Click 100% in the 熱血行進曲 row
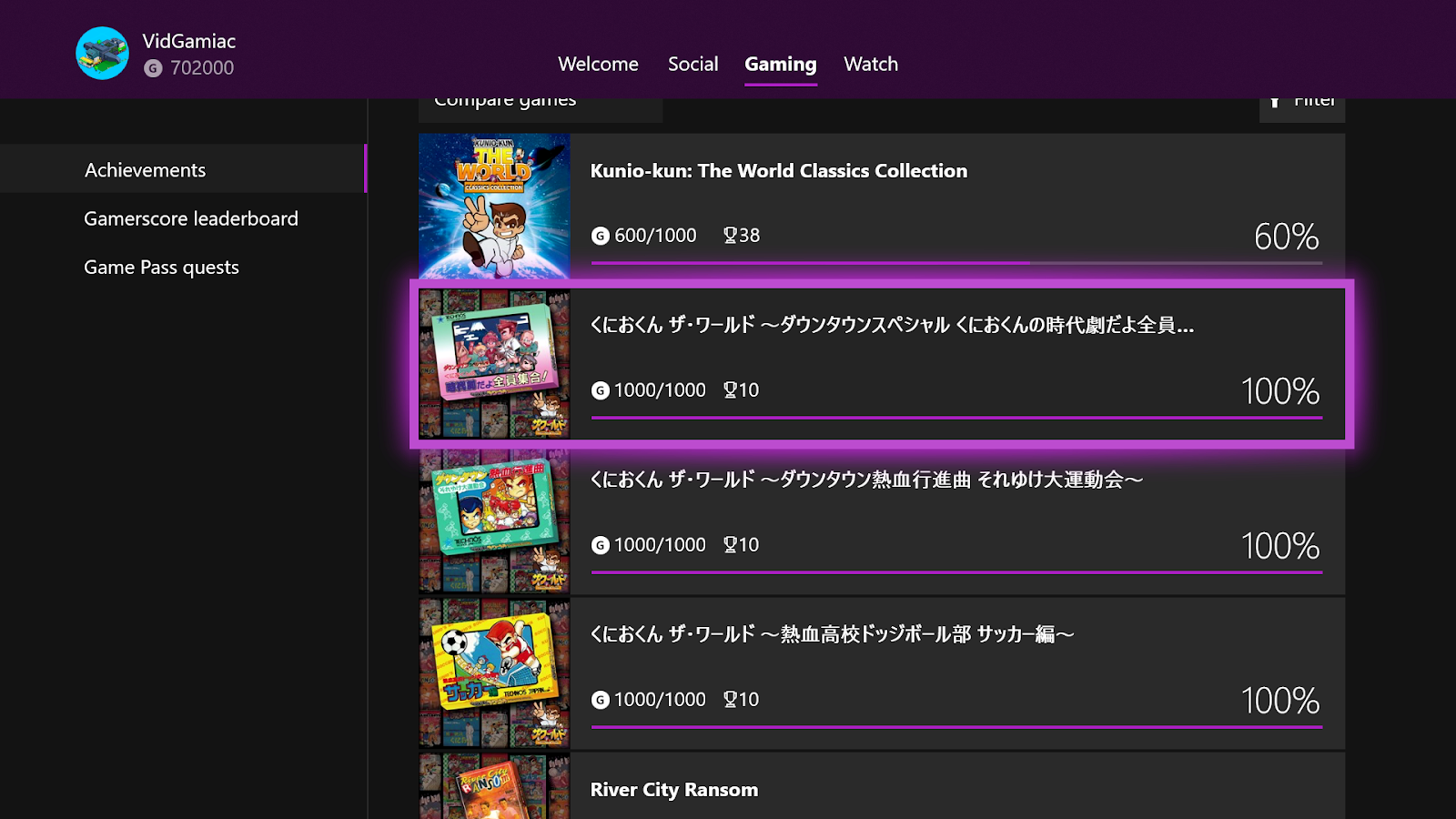1456x819 pixels. coord(1280,546)
